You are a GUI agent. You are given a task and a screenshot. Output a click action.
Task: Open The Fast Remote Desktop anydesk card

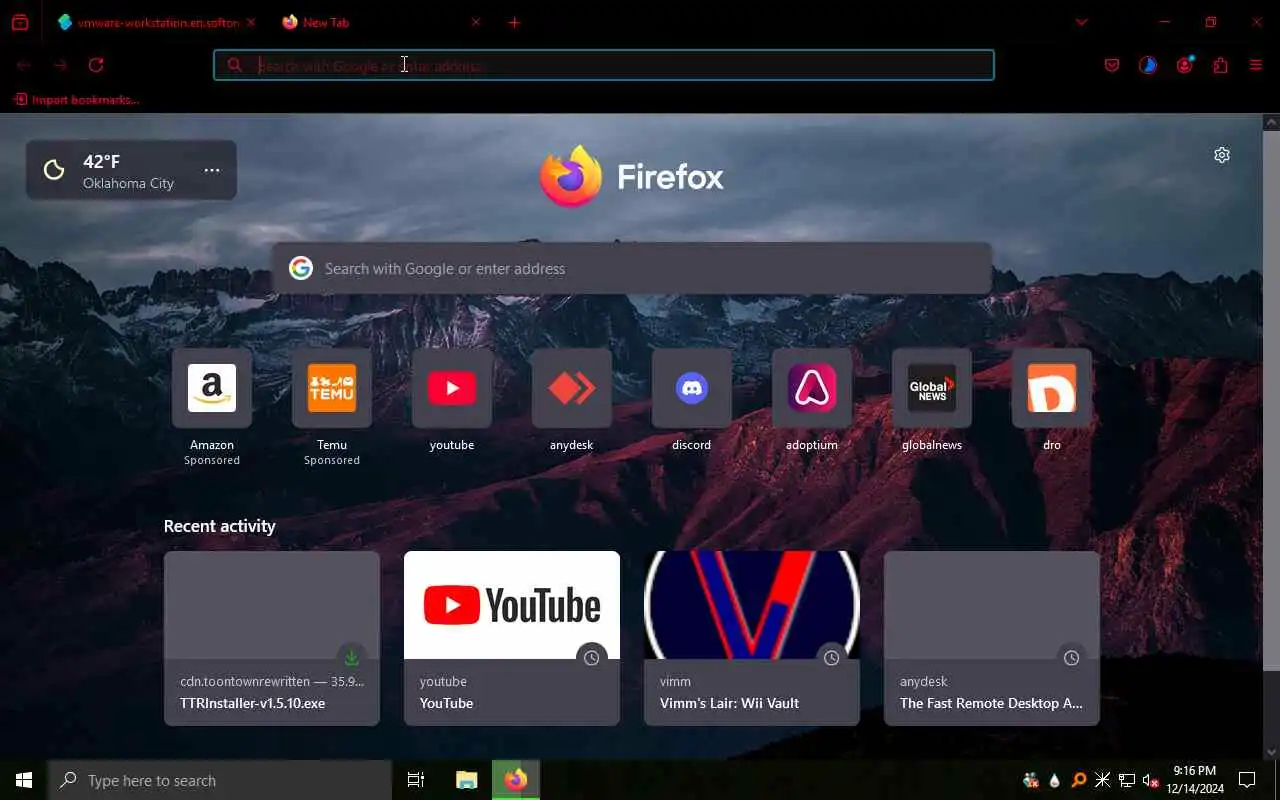tap(992, 638)
